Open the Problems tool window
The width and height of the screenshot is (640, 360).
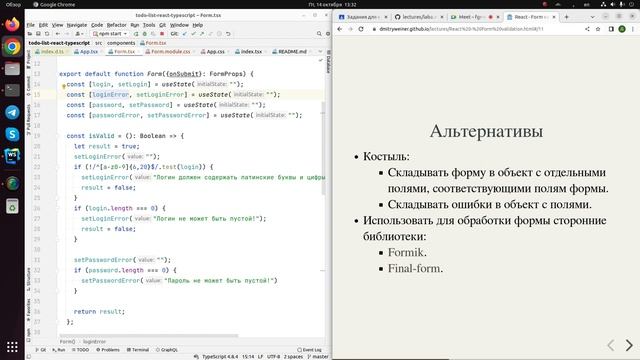(108, 350)
